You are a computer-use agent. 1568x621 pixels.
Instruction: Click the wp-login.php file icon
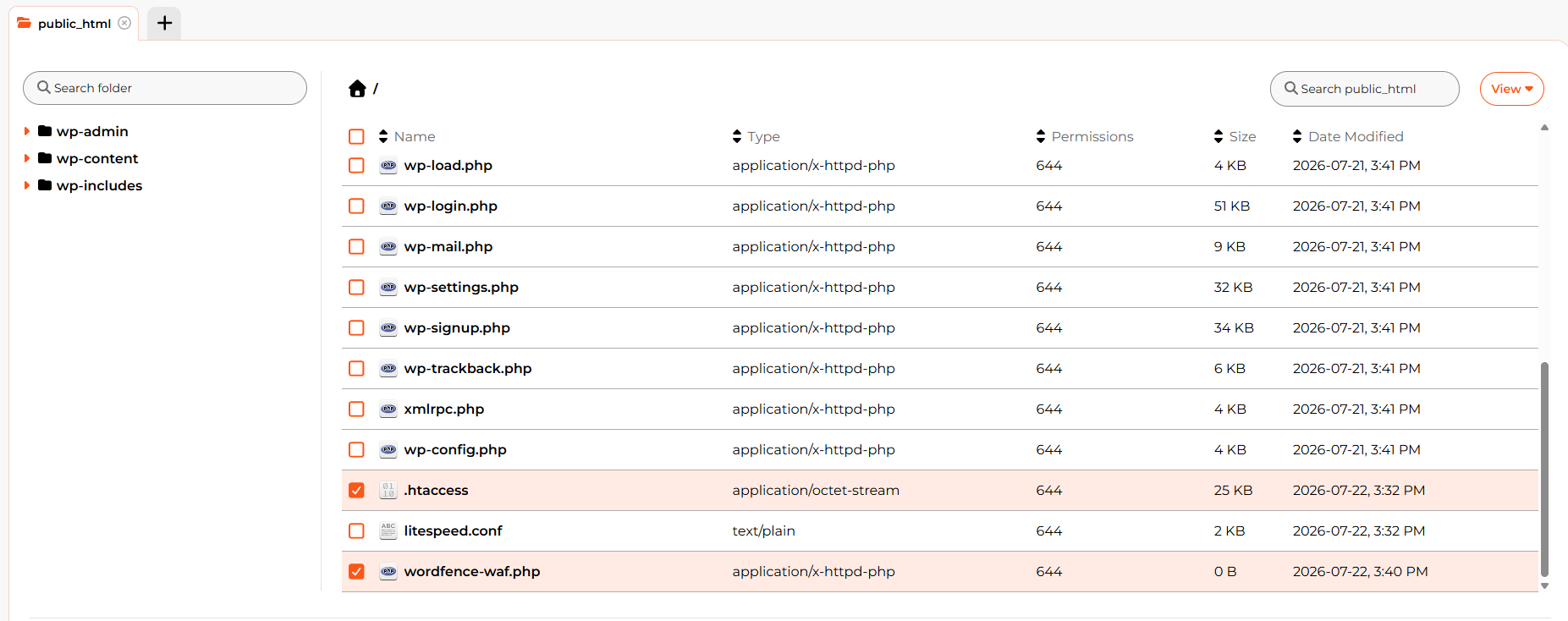tap(388, 206)
